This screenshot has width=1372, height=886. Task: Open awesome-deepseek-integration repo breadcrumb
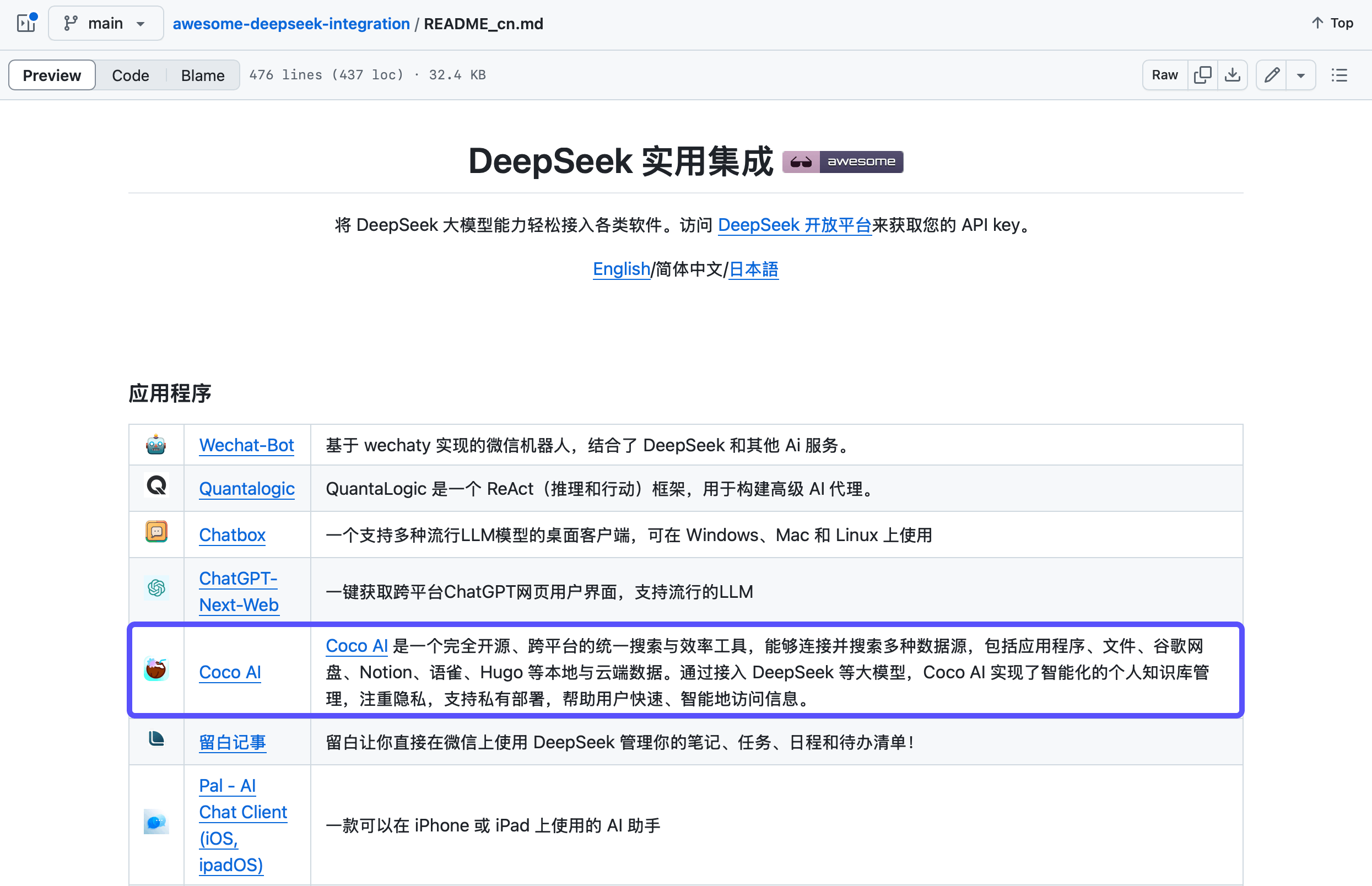[x=291, y=24]
